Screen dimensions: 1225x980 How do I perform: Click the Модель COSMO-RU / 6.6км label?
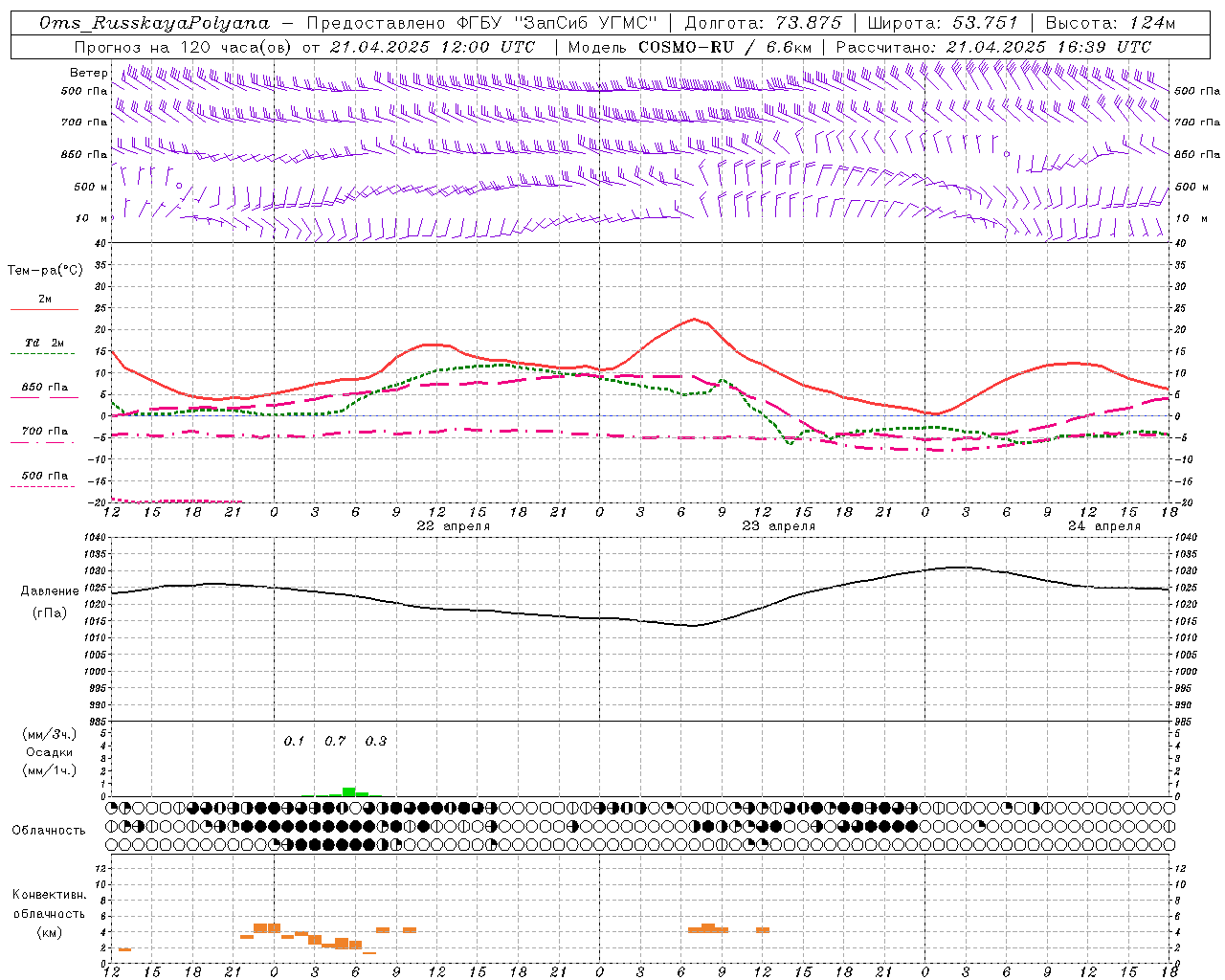click(x=690, y=46)
